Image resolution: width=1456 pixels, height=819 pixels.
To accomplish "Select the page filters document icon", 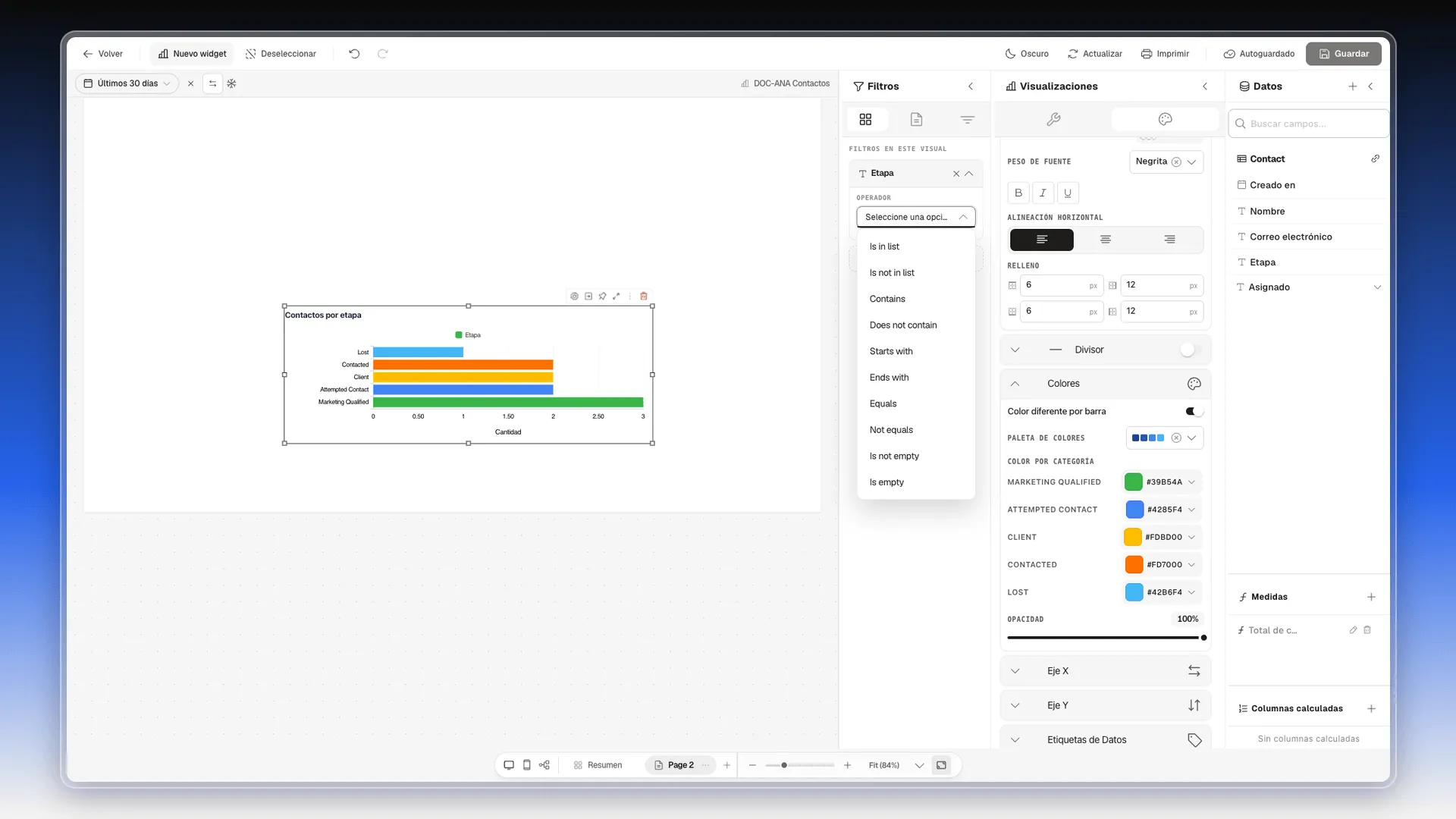I will tap(916, 120).
